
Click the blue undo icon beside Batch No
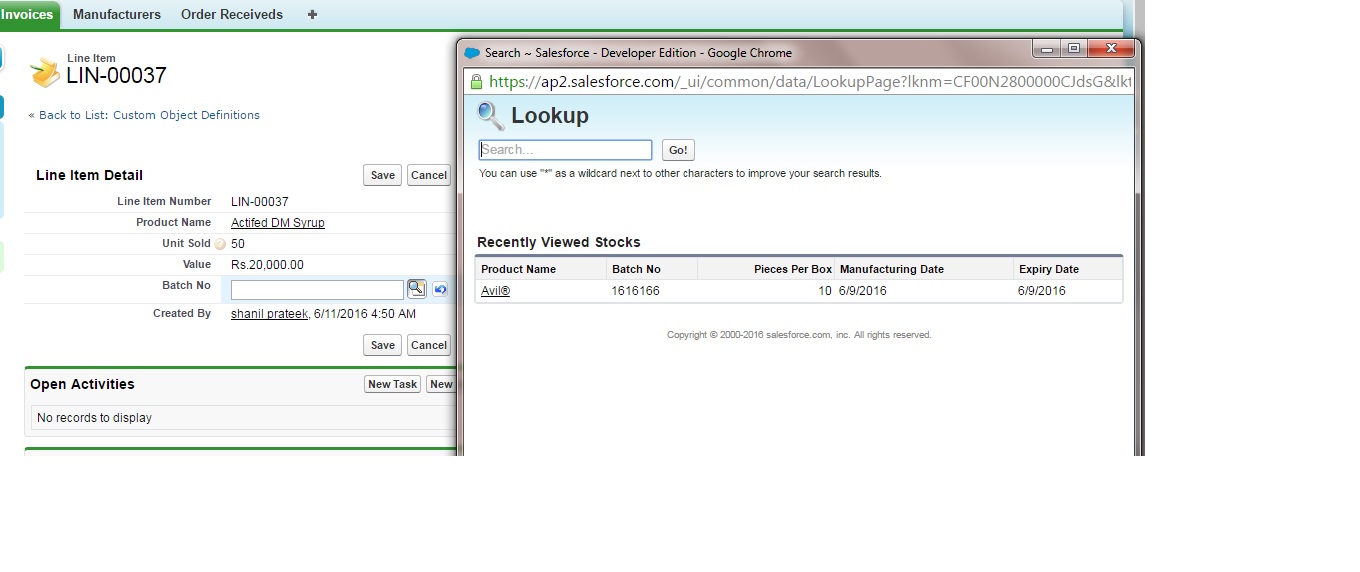coord(440,289)
